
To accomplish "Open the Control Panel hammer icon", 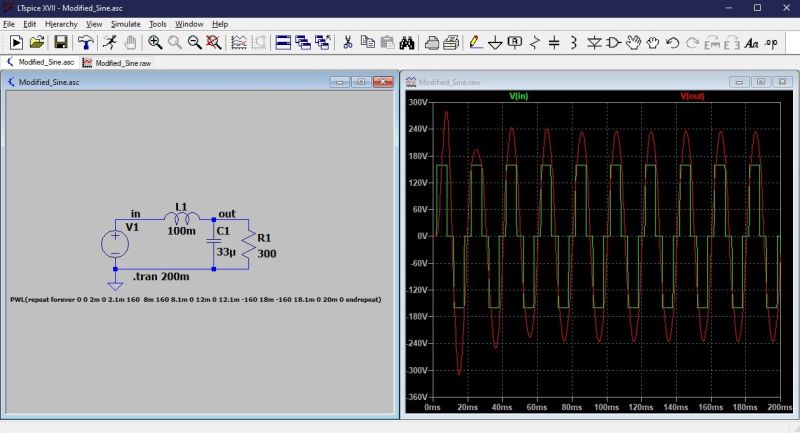I will pos(85,43).
